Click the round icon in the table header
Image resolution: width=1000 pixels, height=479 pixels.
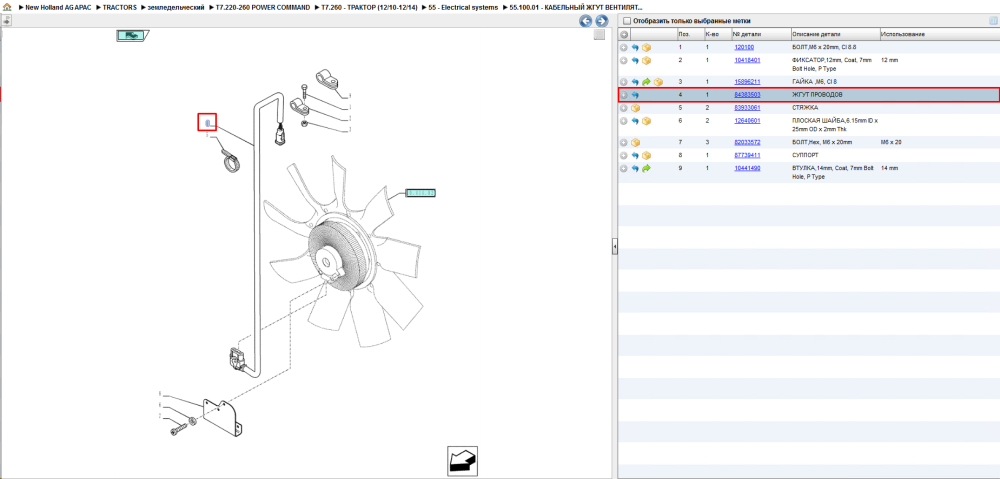[624, 34]
